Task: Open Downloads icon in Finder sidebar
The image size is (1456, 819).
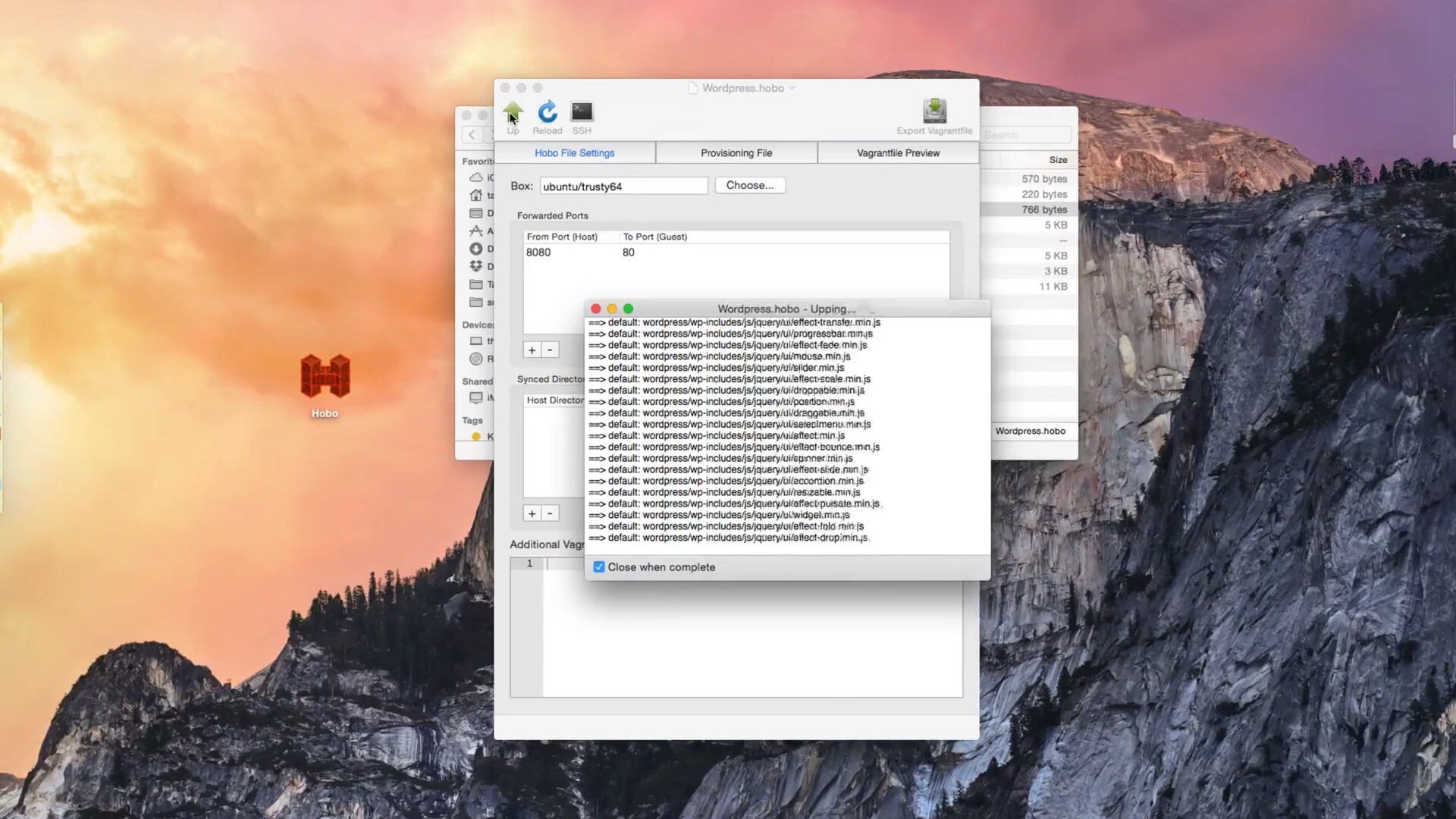Action: [476, 249]
